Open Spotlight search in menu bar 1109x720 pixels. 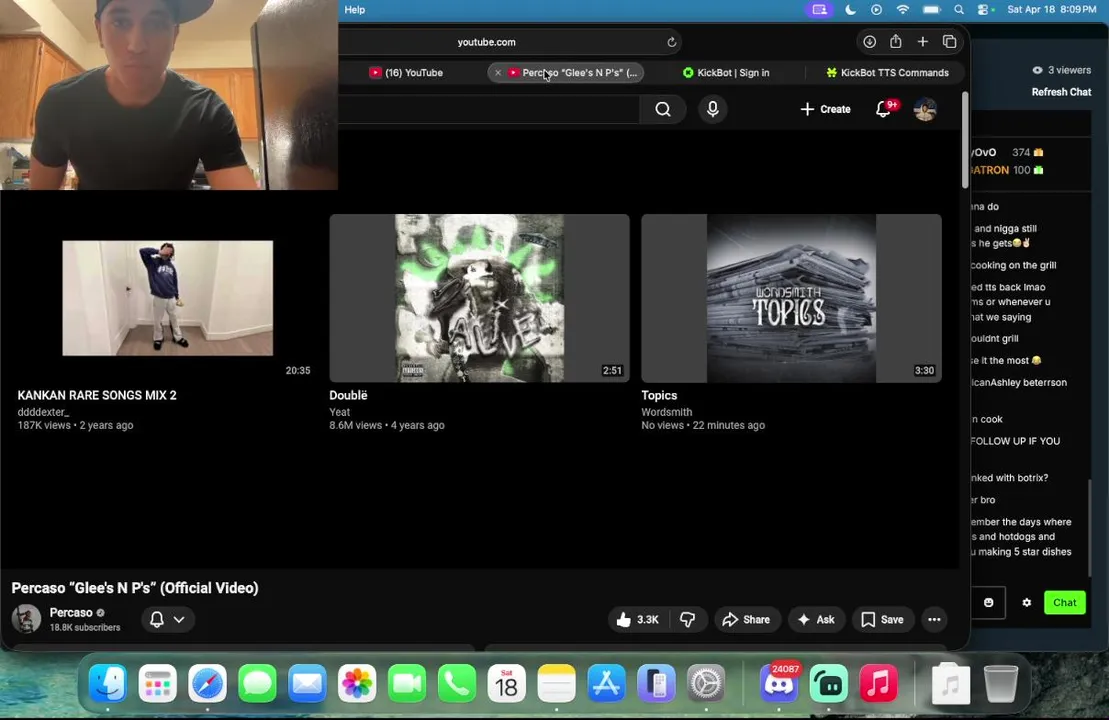coord(958,10)
